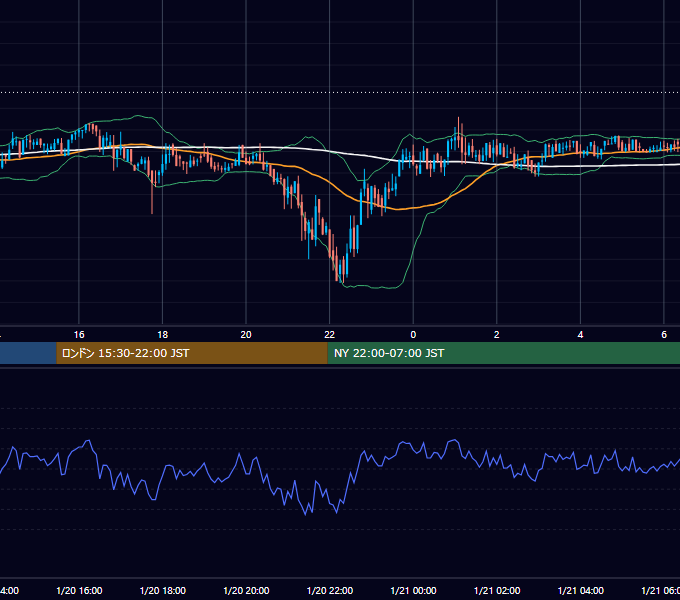Click the 1/20 16:00 indicator axis label
The image size is (680, 600).
pyautogui.click(x=79, y=591)
